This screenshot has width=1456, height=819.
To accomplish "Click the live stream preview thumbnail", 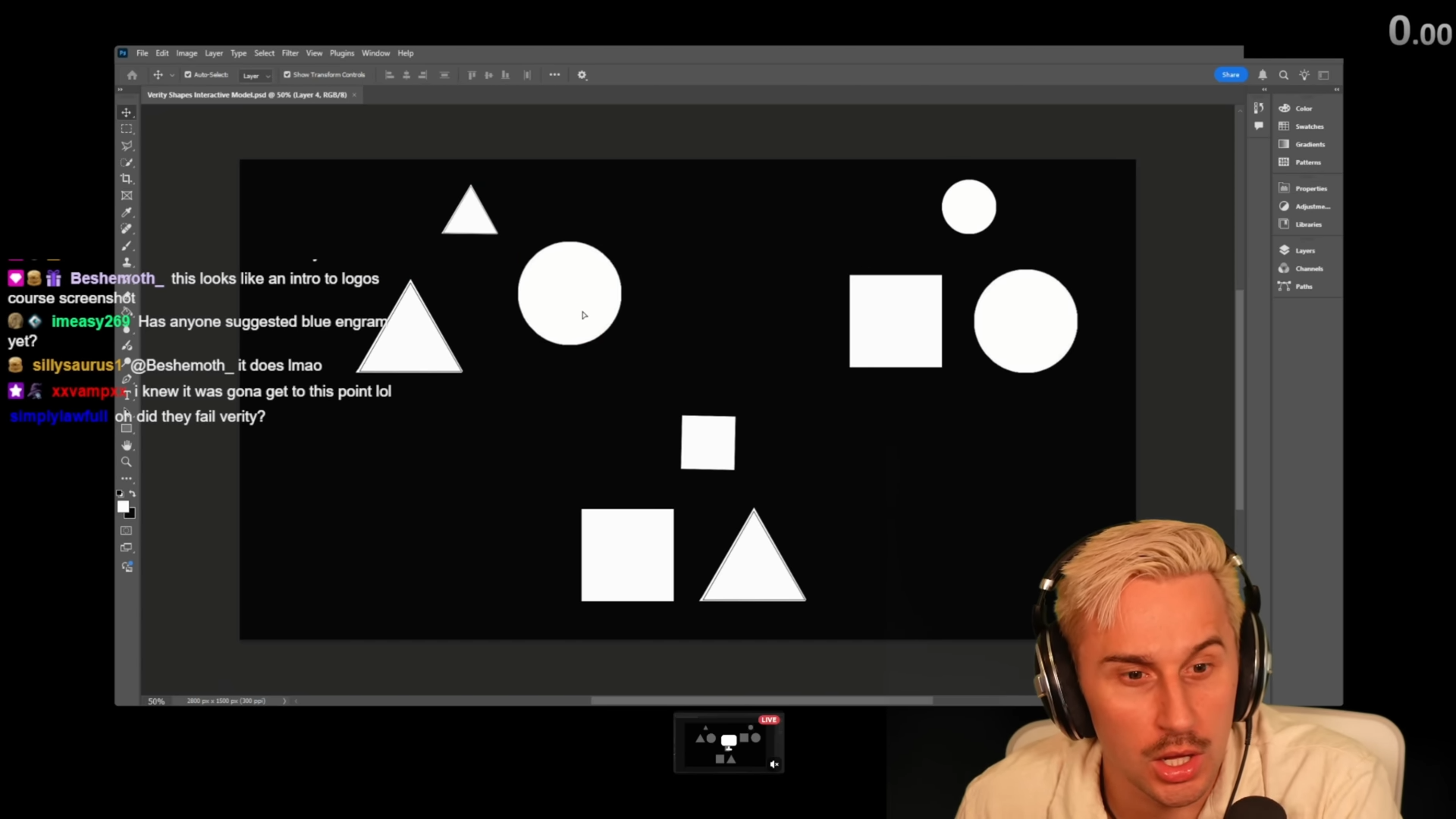I will [729, 743].
